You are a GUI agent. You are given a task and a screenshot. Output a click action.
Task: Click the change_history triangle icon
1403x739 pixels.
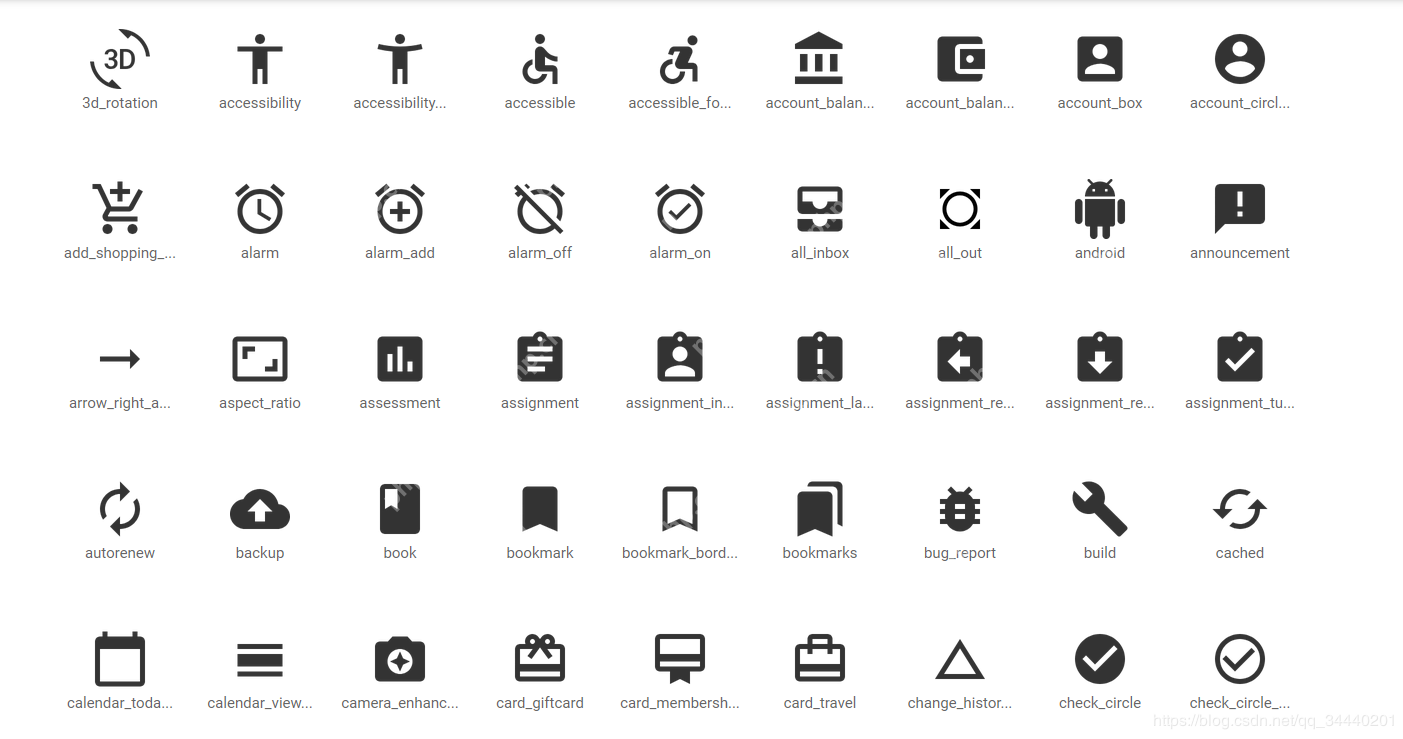960,661
